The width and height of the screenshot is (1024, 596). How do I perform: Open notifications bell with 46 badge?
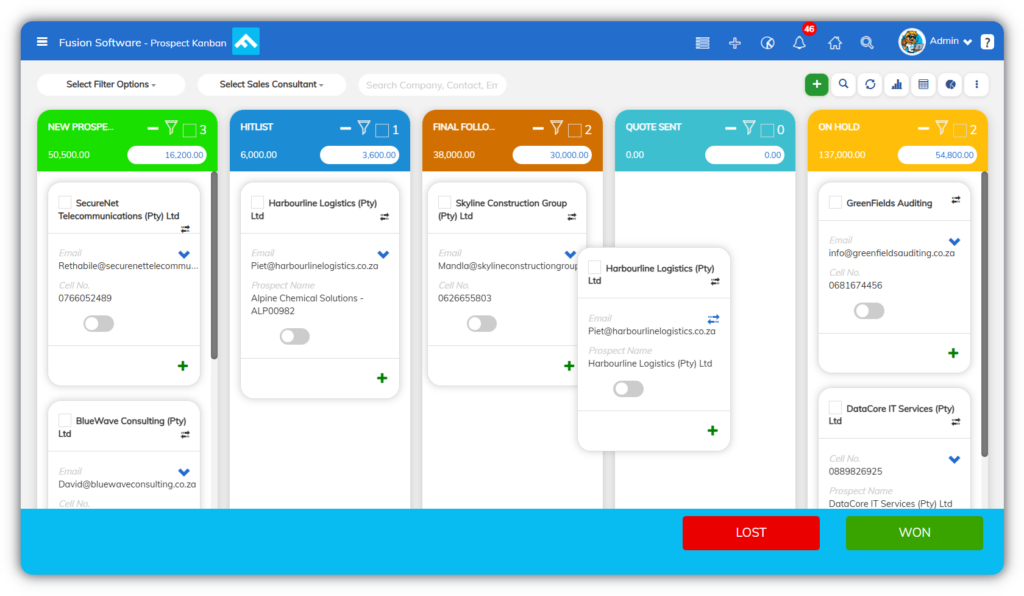tap(799, 42)
